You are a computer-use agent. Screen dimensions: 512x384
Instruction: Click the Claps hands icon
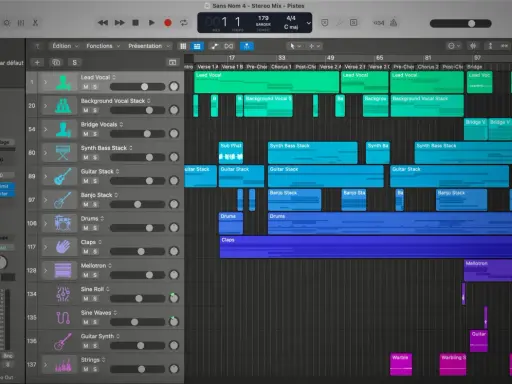(x=63, y=247)
